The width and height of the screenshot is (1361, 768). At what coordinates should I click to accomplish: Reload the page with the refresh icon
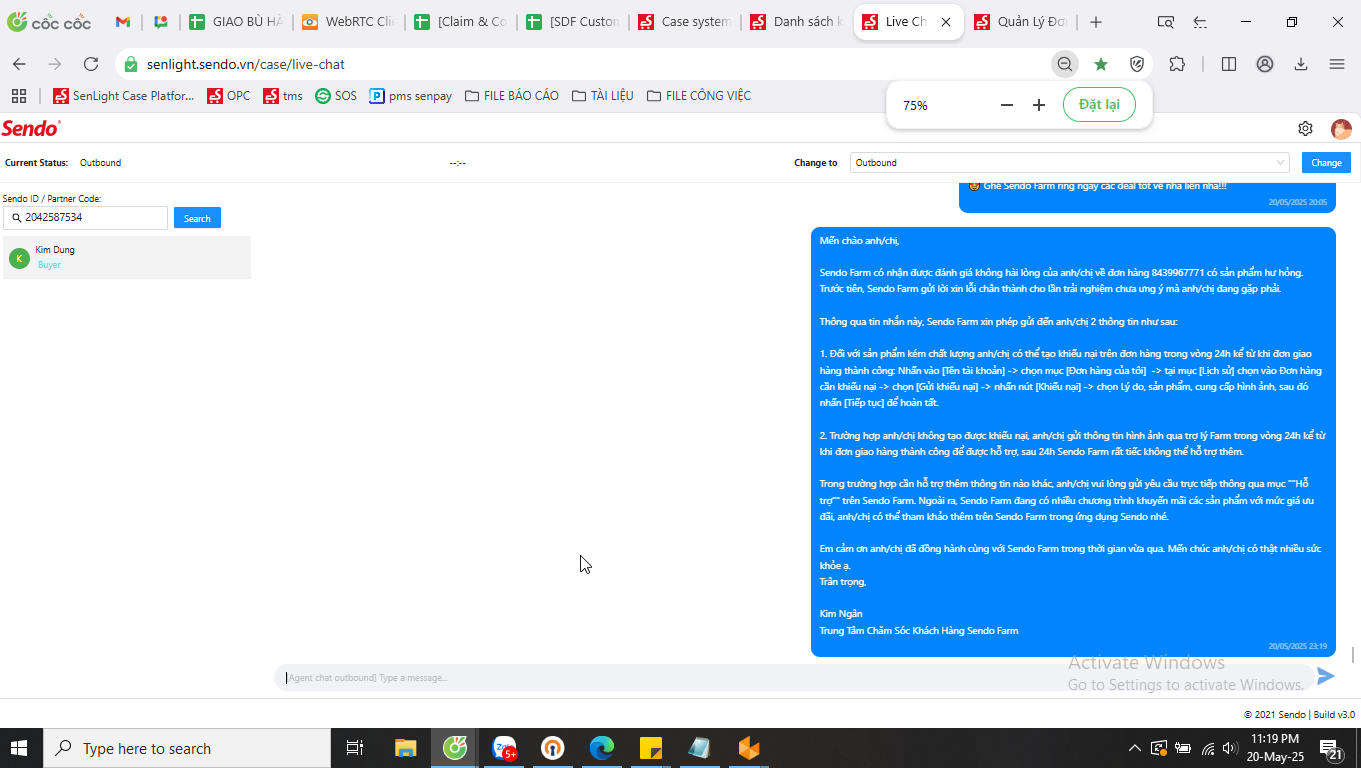[x=91, y=64]
